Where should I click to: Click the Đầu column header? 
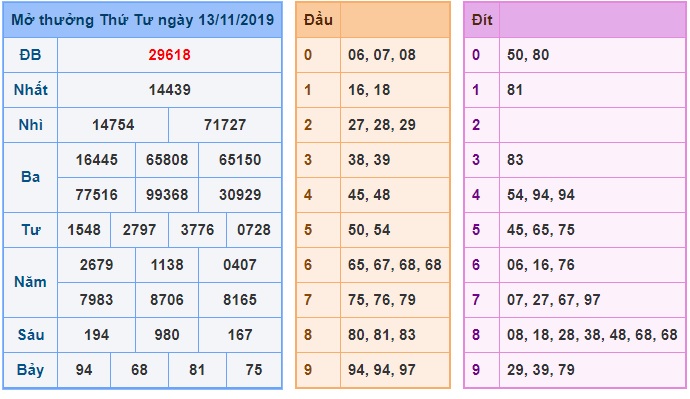point(318,20)
